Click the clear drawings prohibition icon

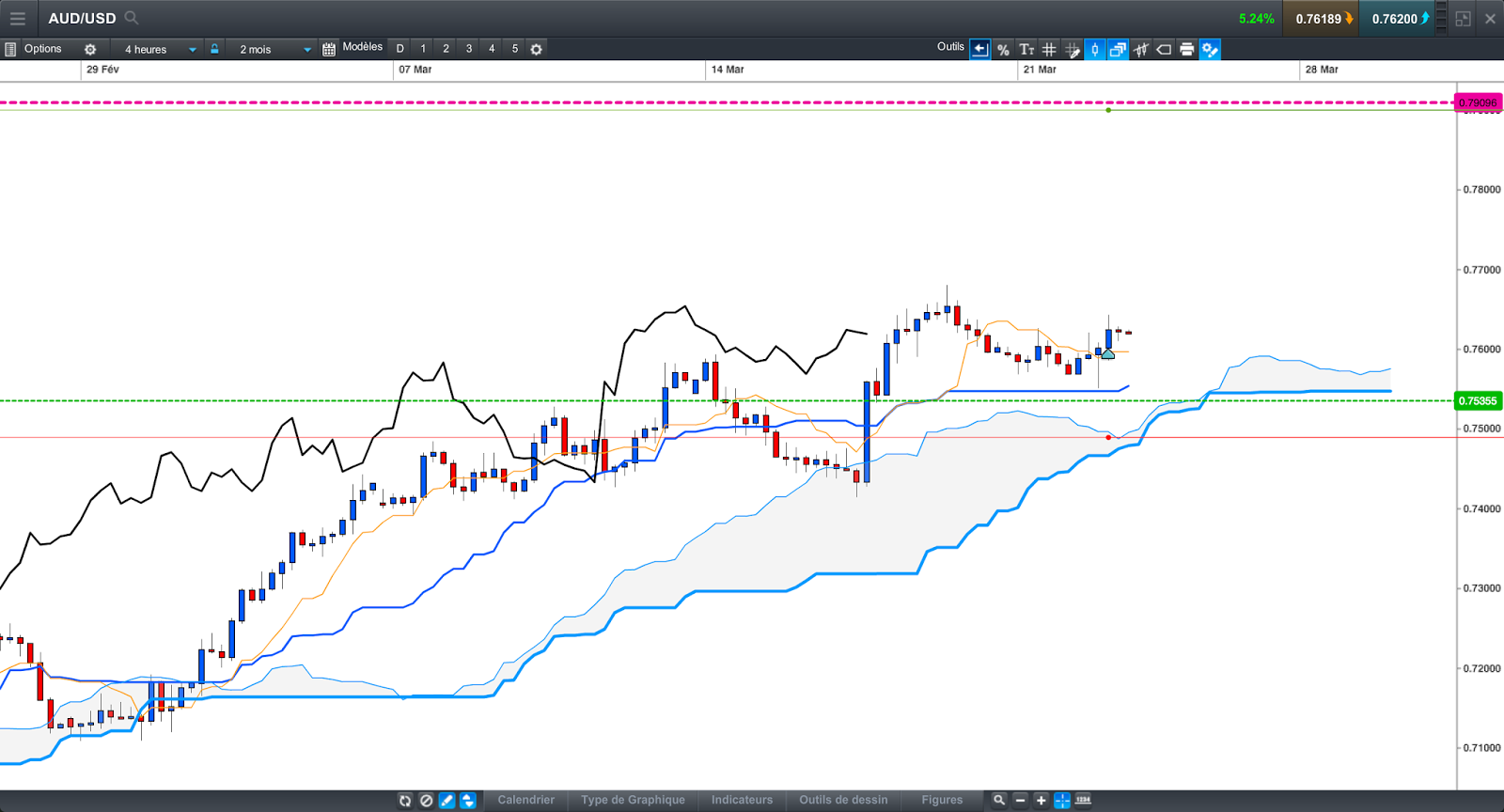426,800
